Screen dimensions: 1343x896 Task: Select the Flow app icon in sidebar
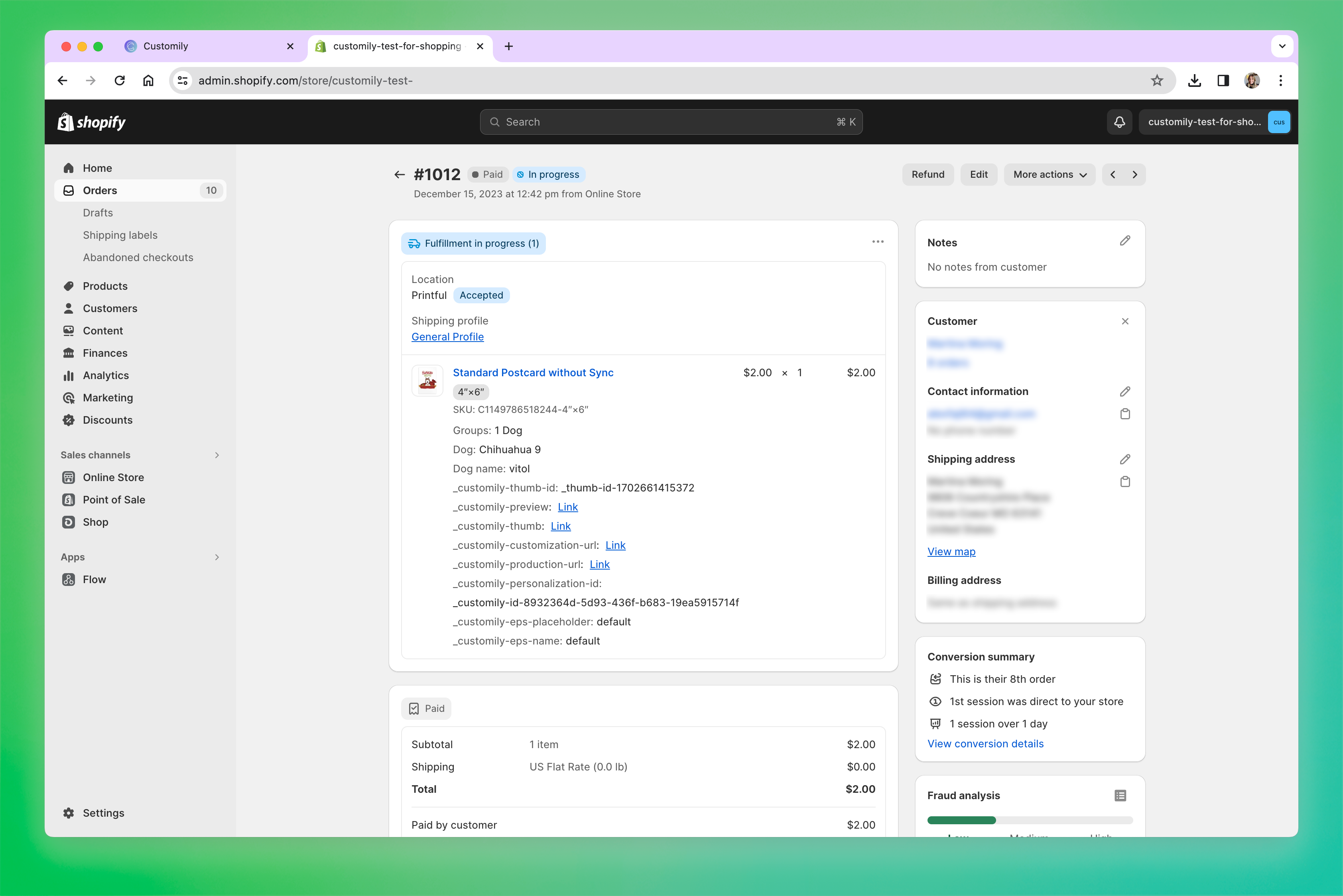coord(69,579)
